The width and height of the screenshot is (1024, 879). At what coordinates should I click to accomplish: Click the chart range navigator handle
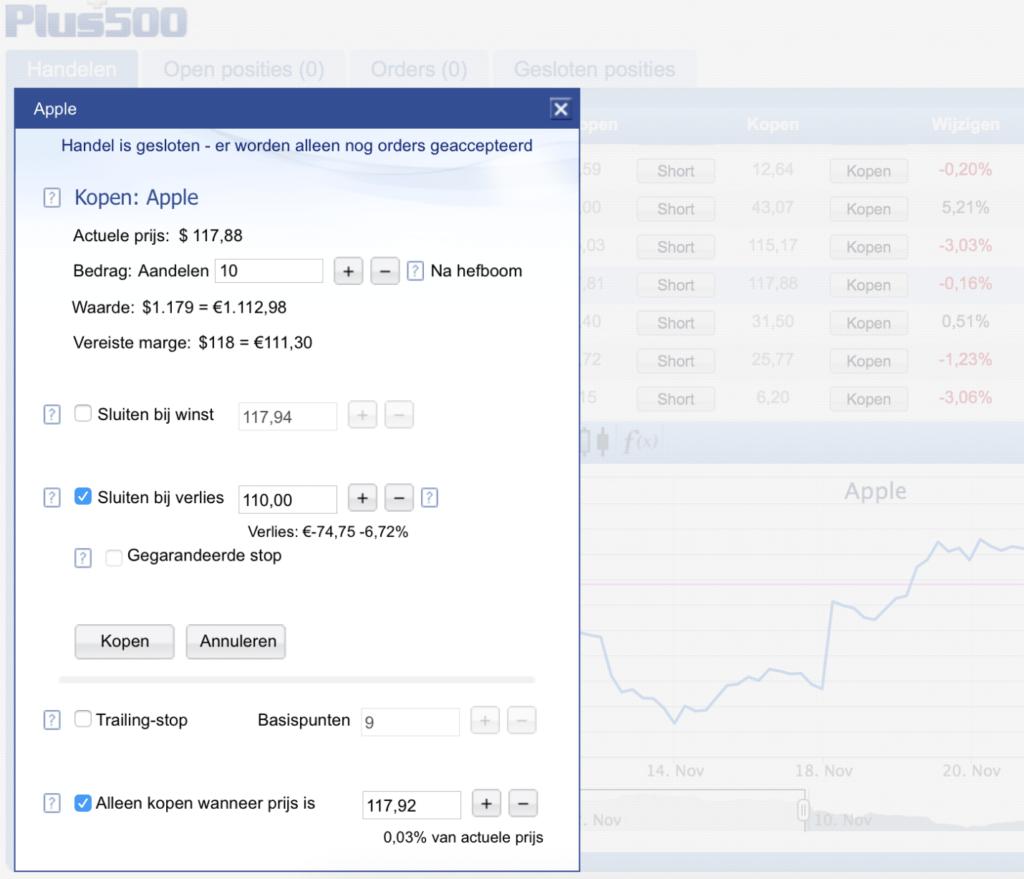point(803,810)
